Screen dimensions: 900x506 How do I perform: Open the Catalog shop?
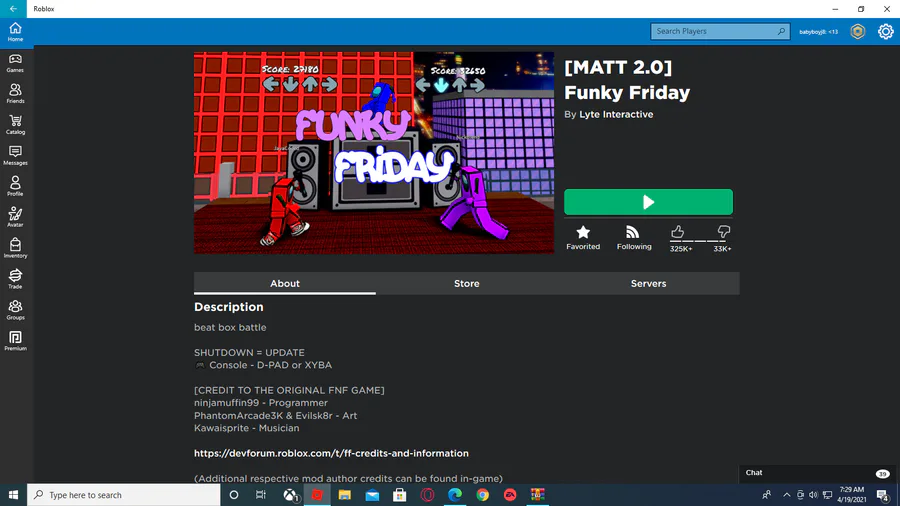point(15,124)
